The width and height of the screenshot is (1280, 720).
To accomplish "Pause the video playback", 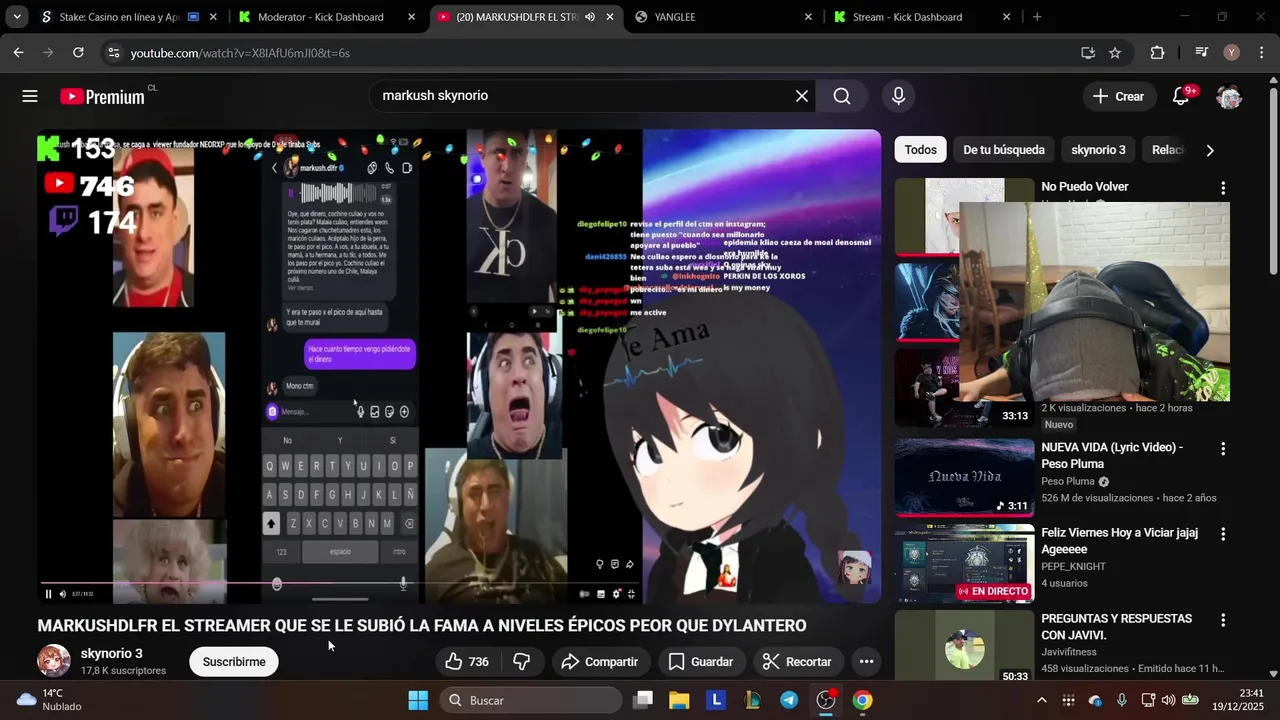I will [48, 594].
